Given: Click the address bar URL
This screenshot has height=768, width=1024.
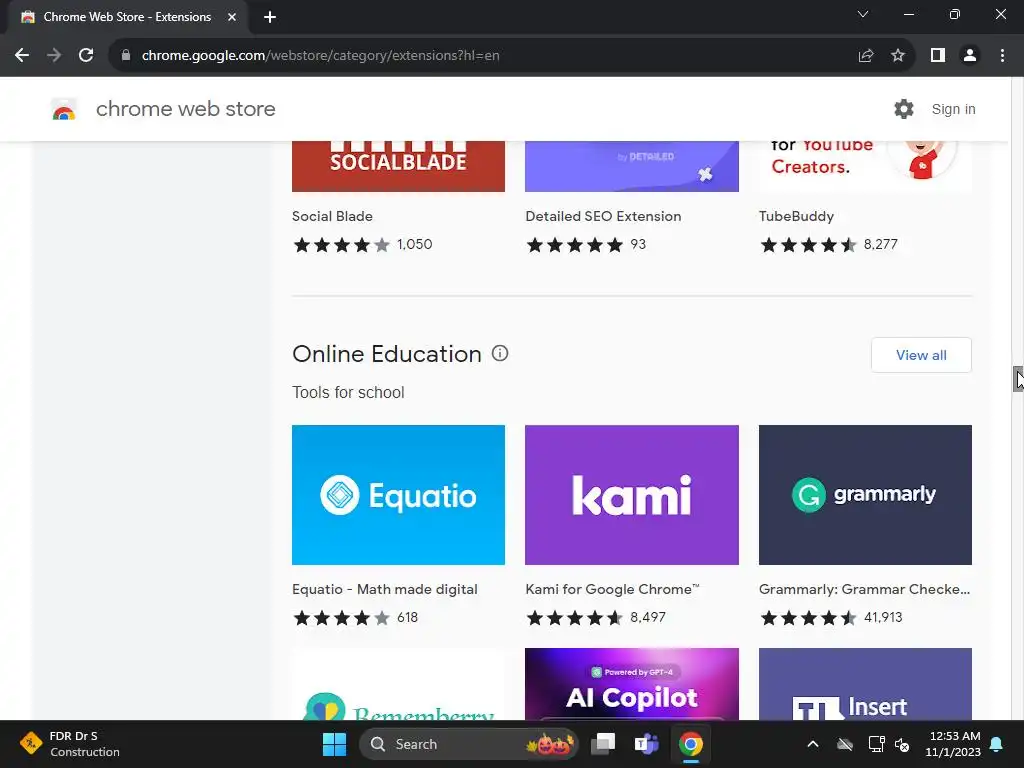Looking at the screenshot, I should (x=321, y=56).
